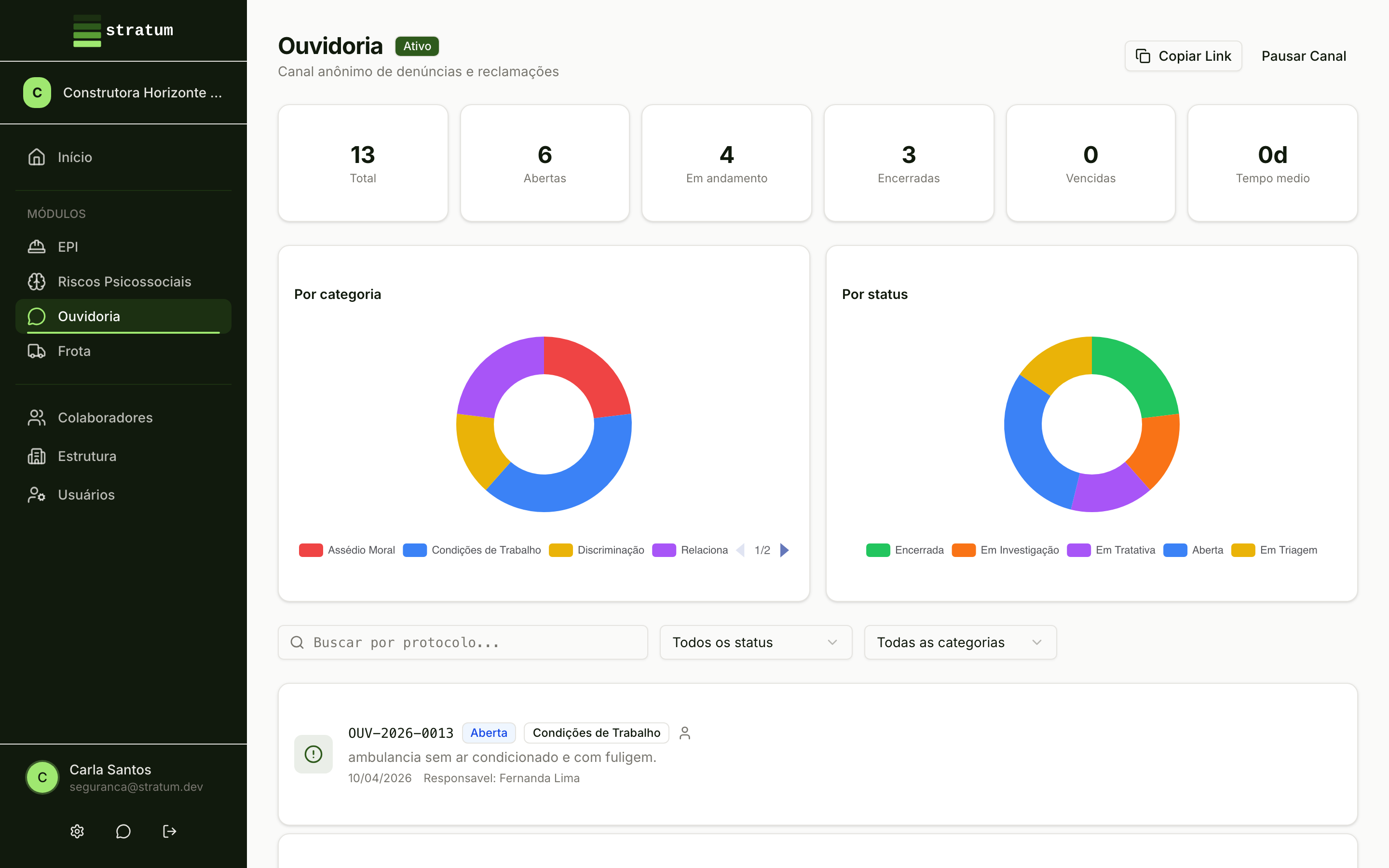
Task: Click the Buscar por protocolo search field
Action: [463, 642]
